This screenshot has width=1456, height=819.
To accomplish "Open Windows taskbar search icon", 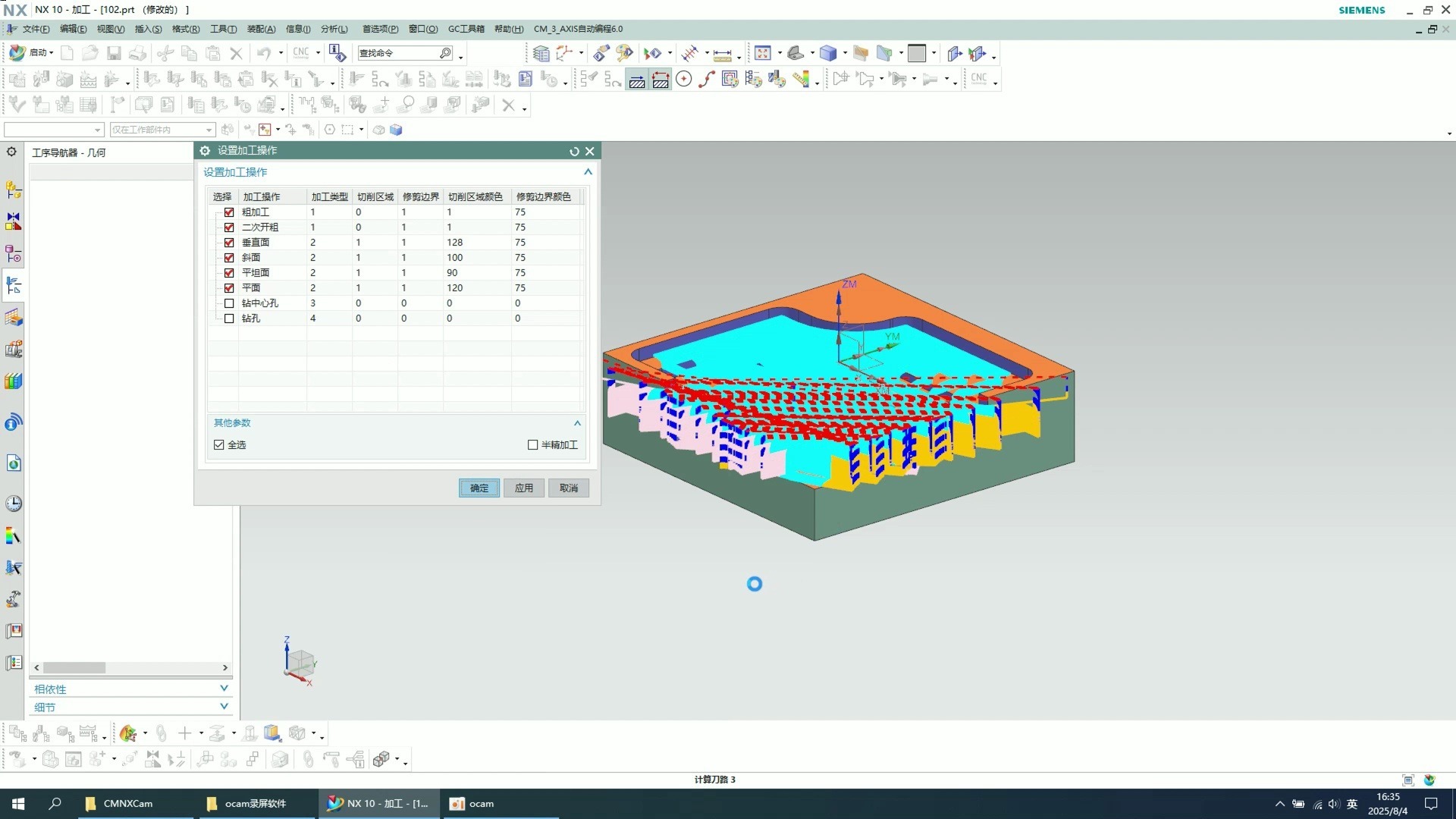I will 55,804.
